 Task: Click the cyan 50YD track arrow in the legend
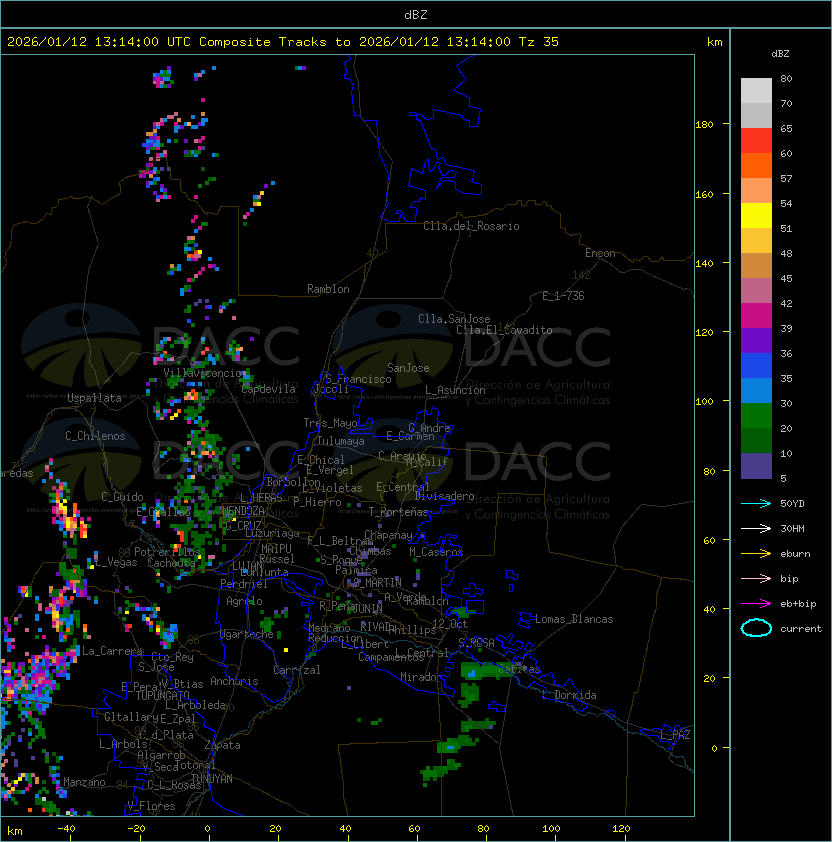(756, 504)
